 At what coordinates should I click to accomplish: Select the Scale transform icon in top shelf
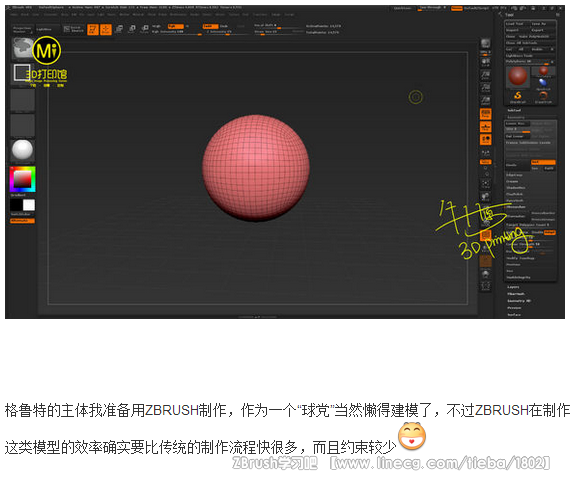click(x=132, y=29)
